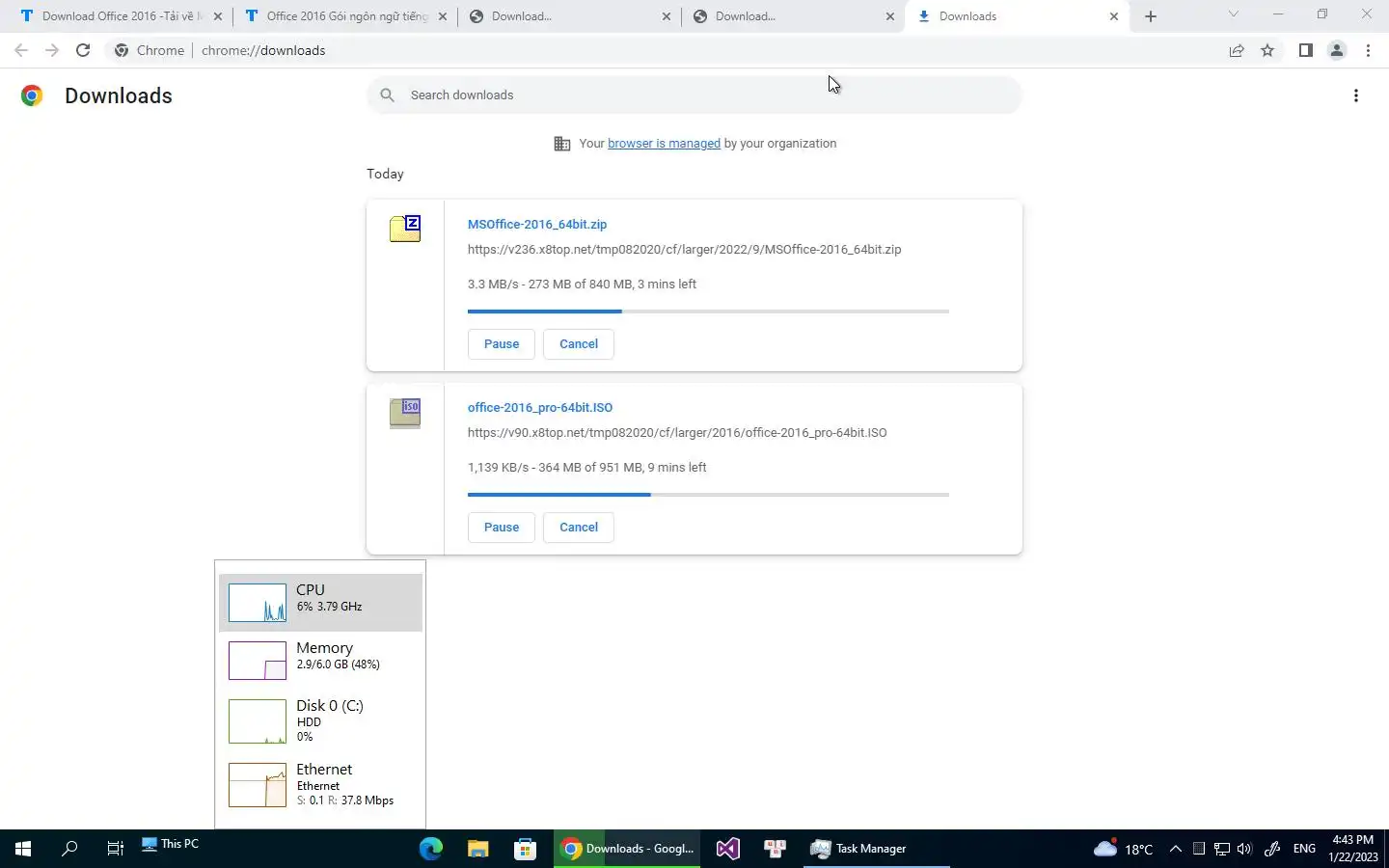Open weather widget showing 18°C
The height and width of the screenshot is (868, 1389).
[x=1124, y=849]
